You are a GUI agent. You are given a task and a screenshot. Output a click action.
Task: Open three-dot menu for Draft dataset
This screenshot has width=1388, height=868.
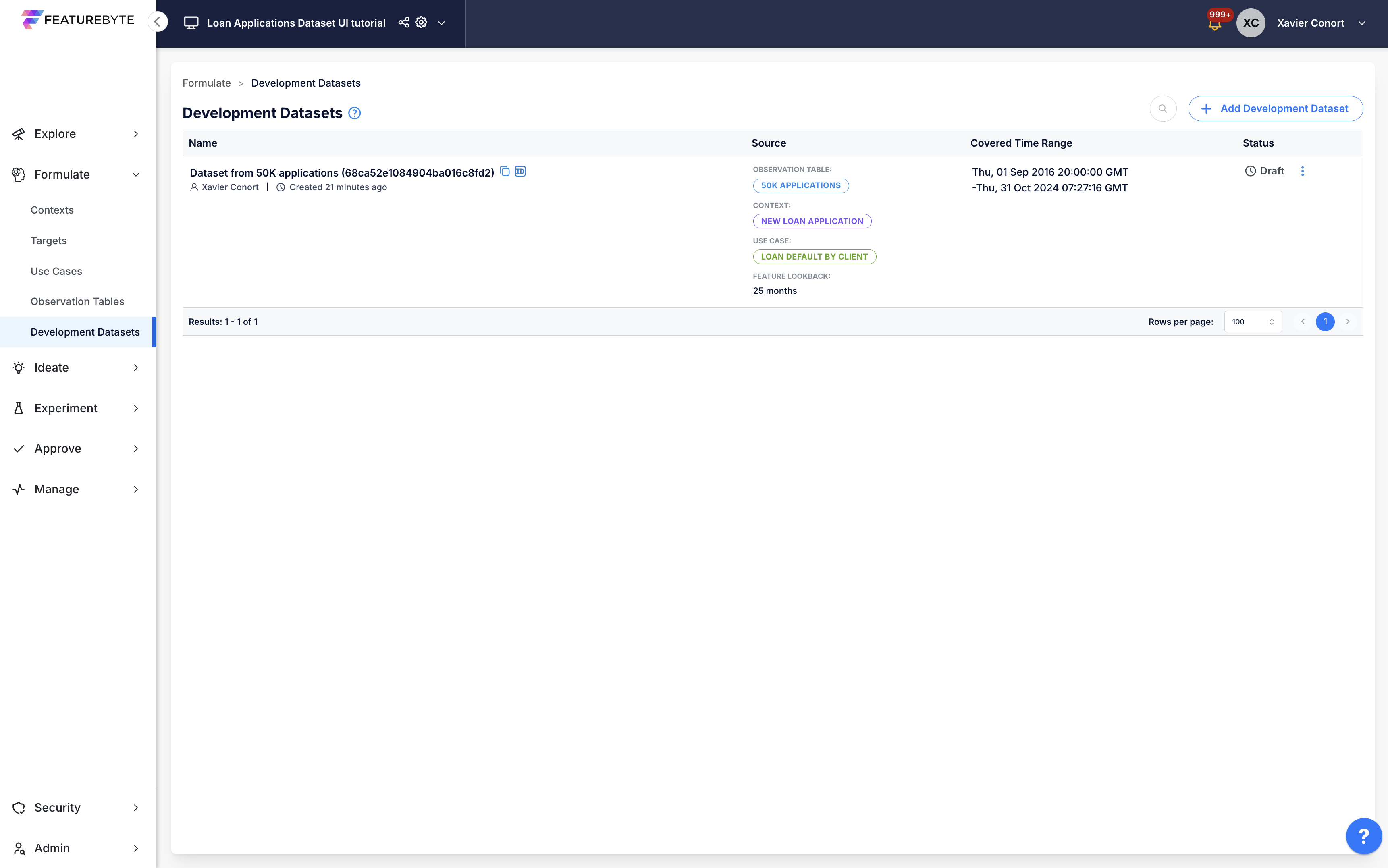tap(1302, 171)
